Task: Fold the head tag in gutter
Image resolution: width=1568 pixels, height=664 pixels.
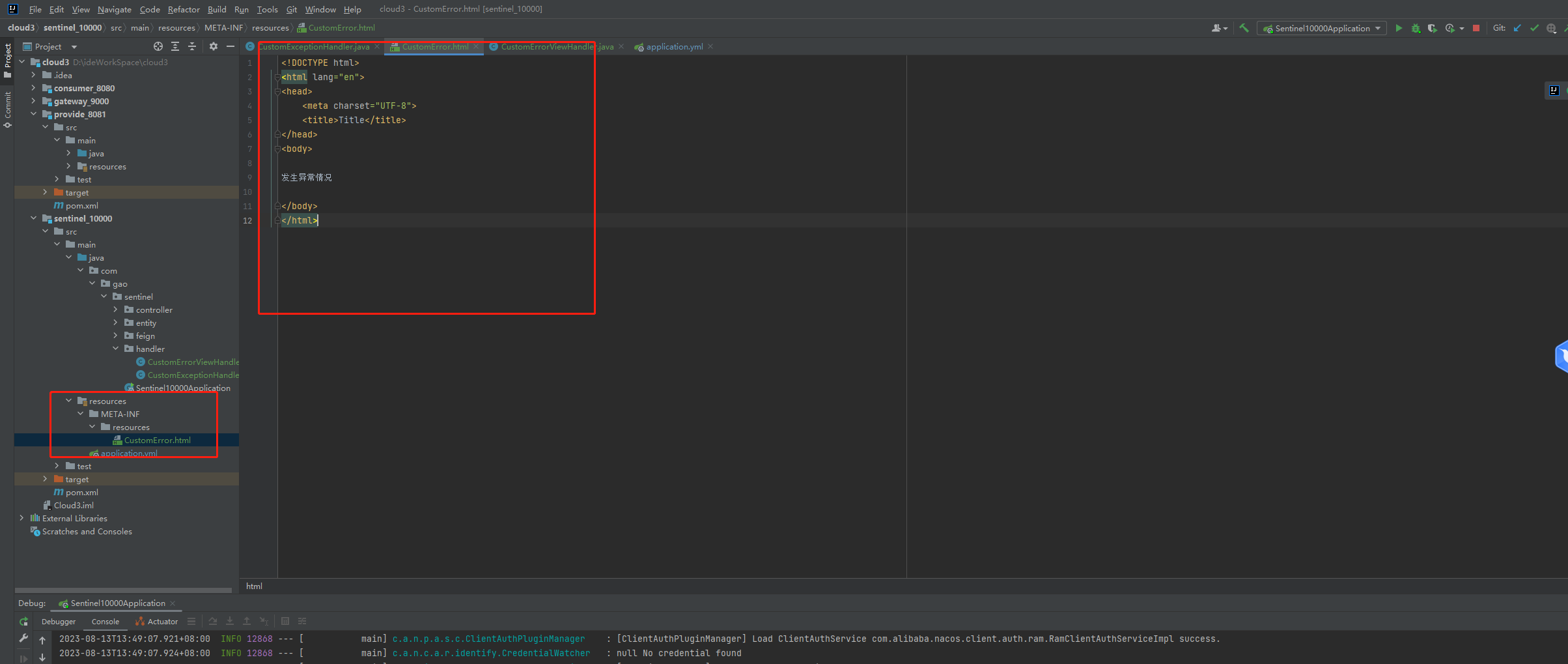Action: [277, 91]
